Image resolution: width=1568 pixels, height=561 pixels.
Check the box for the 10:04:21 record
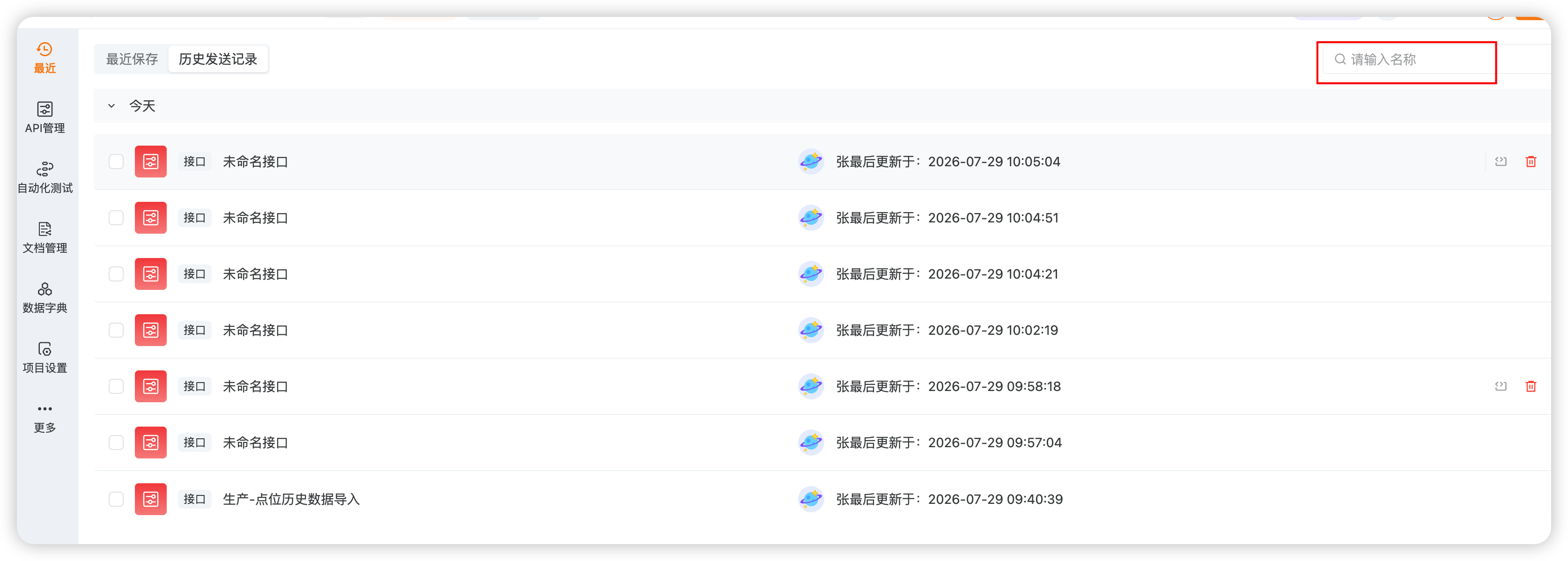(x=116, y=274)
